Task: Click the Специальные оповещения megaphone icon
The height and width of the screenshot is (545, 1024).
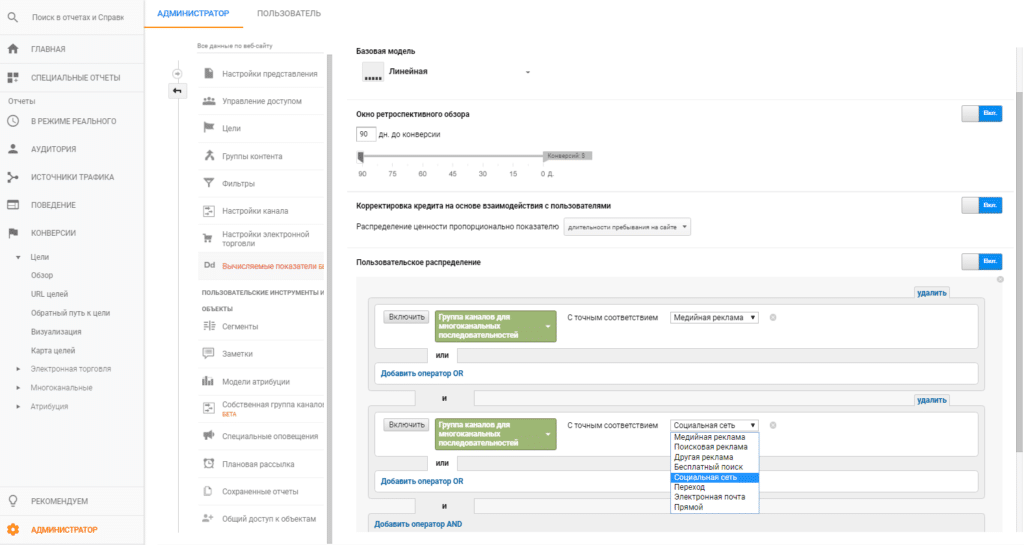Action: (x=208, y=435)
